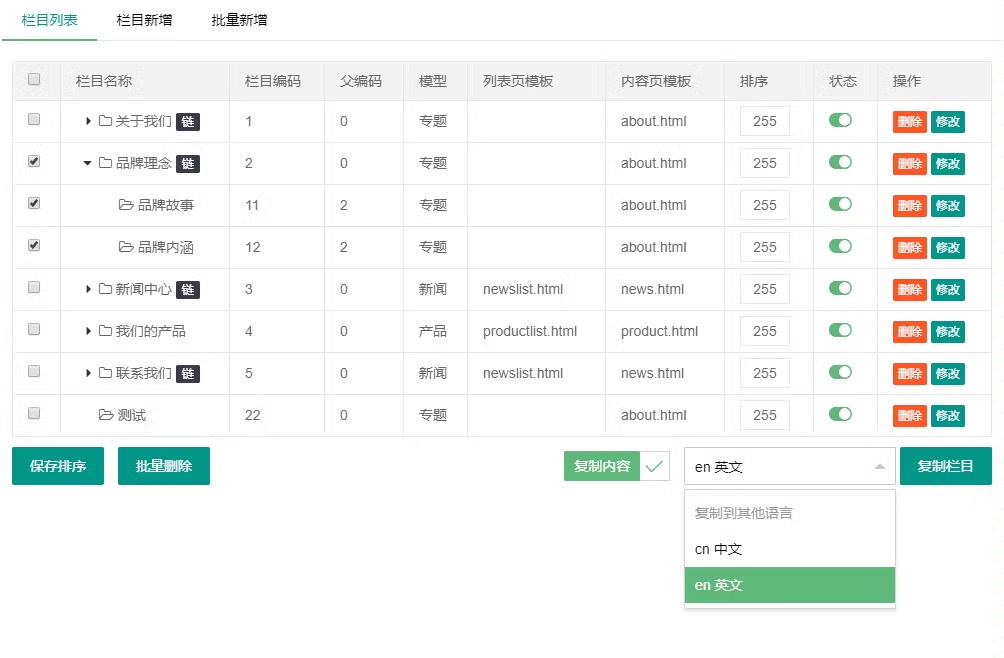Uncheck the 品牌故事 row checkbox
The height and width of the screenshot is (658, 1004).
[34, 204]
